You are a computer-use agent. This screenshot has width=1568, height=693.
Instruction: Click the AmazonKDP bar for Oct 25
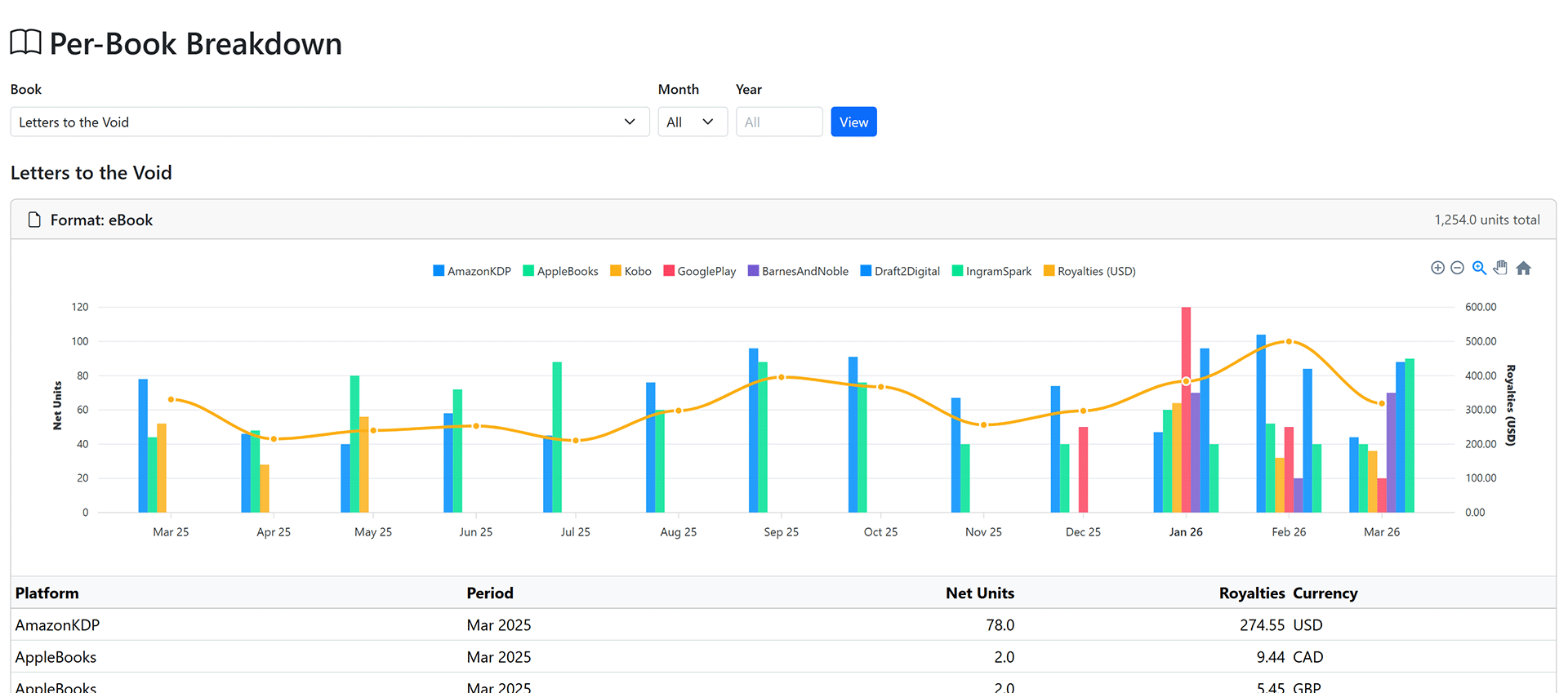point(853,435)
